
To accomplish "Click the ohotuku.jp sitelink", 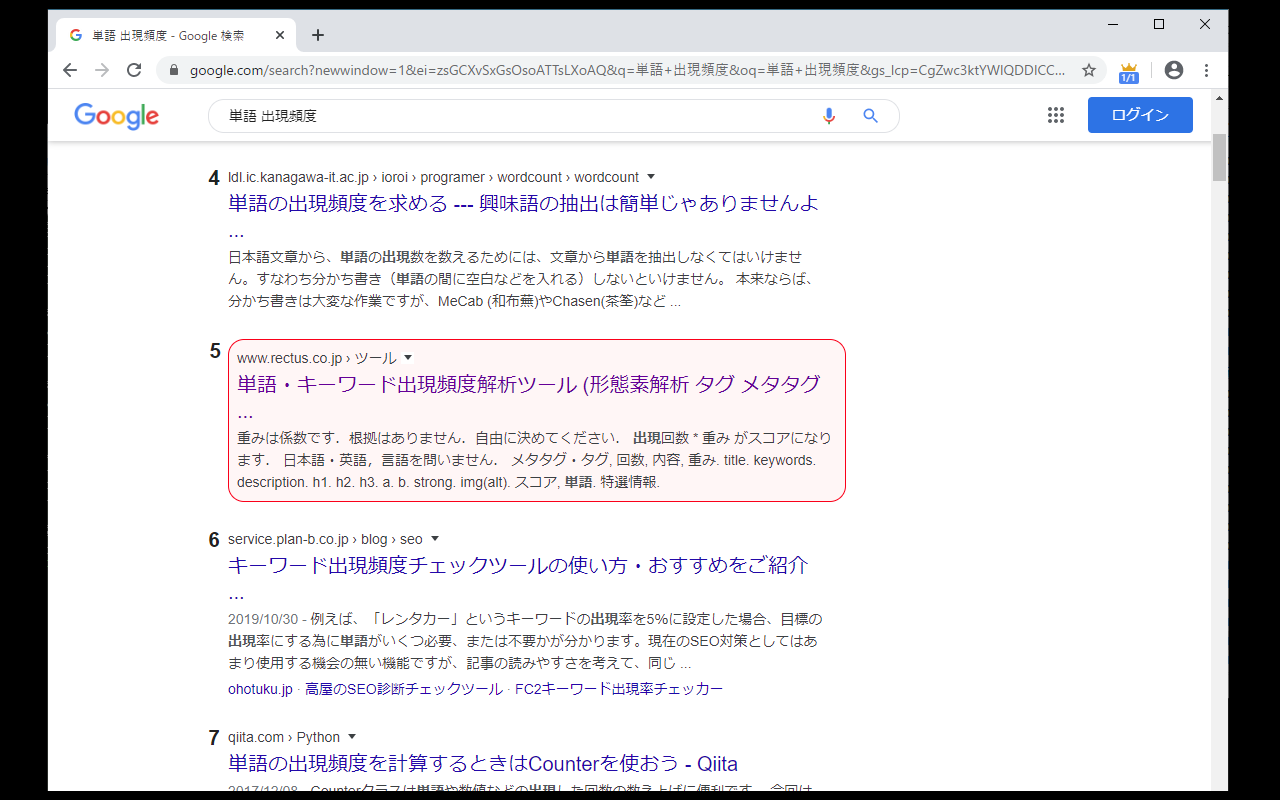I will pyautogui.click(x=260, y=689).
